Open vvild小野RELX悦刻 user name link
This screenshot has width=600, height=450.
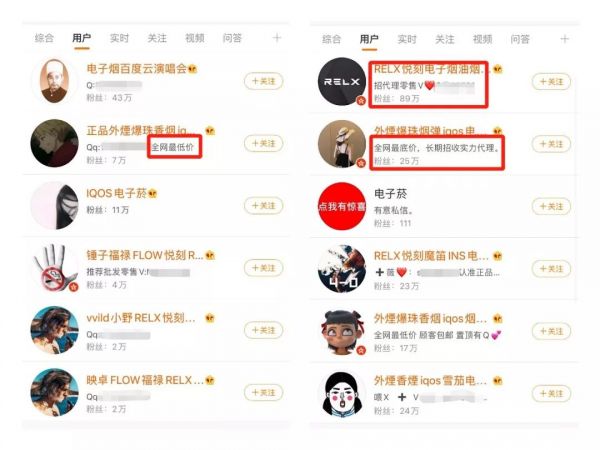(141, 318)
